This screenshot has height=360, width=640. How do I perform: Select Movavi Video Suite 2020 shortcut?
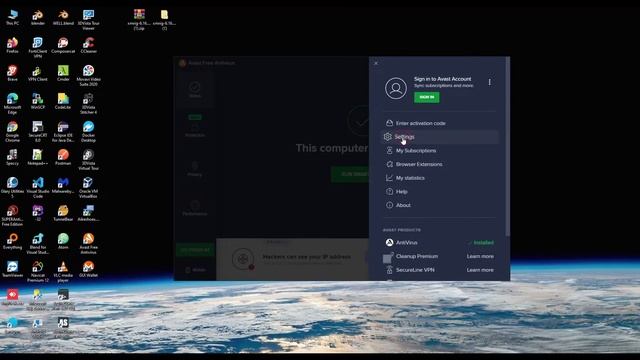click(89, 76)
